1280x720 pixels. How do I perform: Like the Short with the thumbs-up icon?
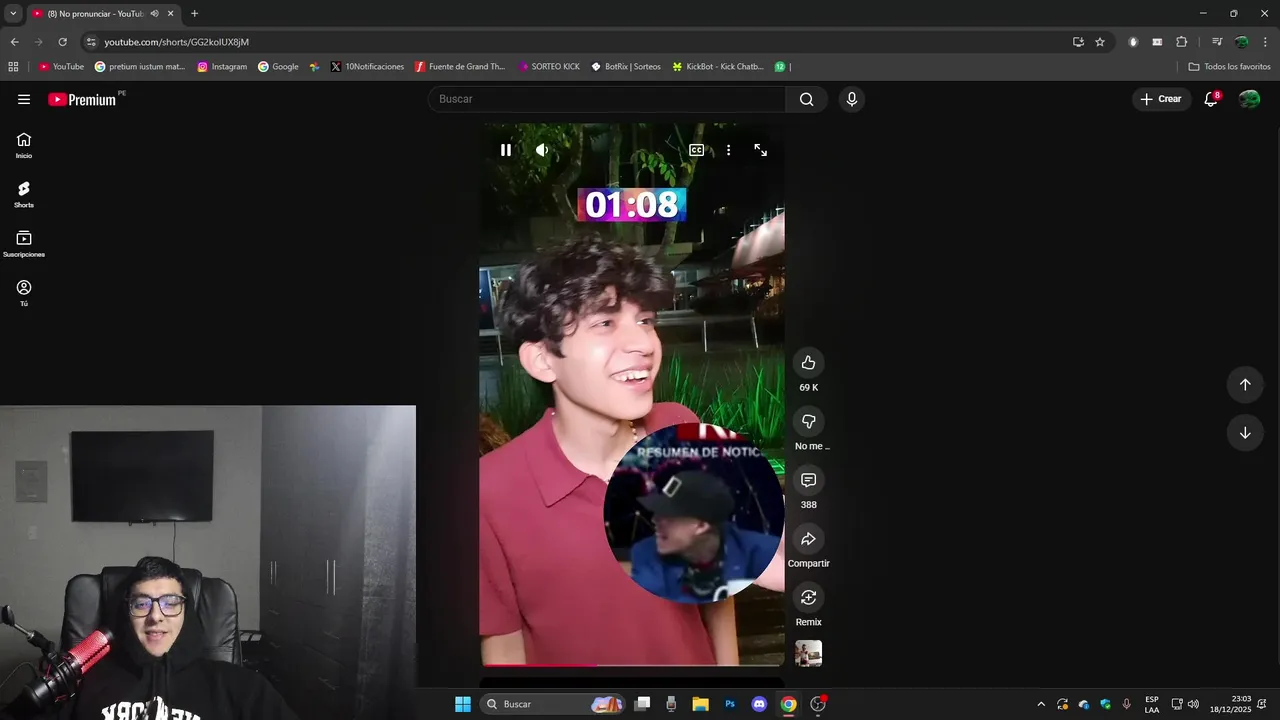(x=808, y=363)
